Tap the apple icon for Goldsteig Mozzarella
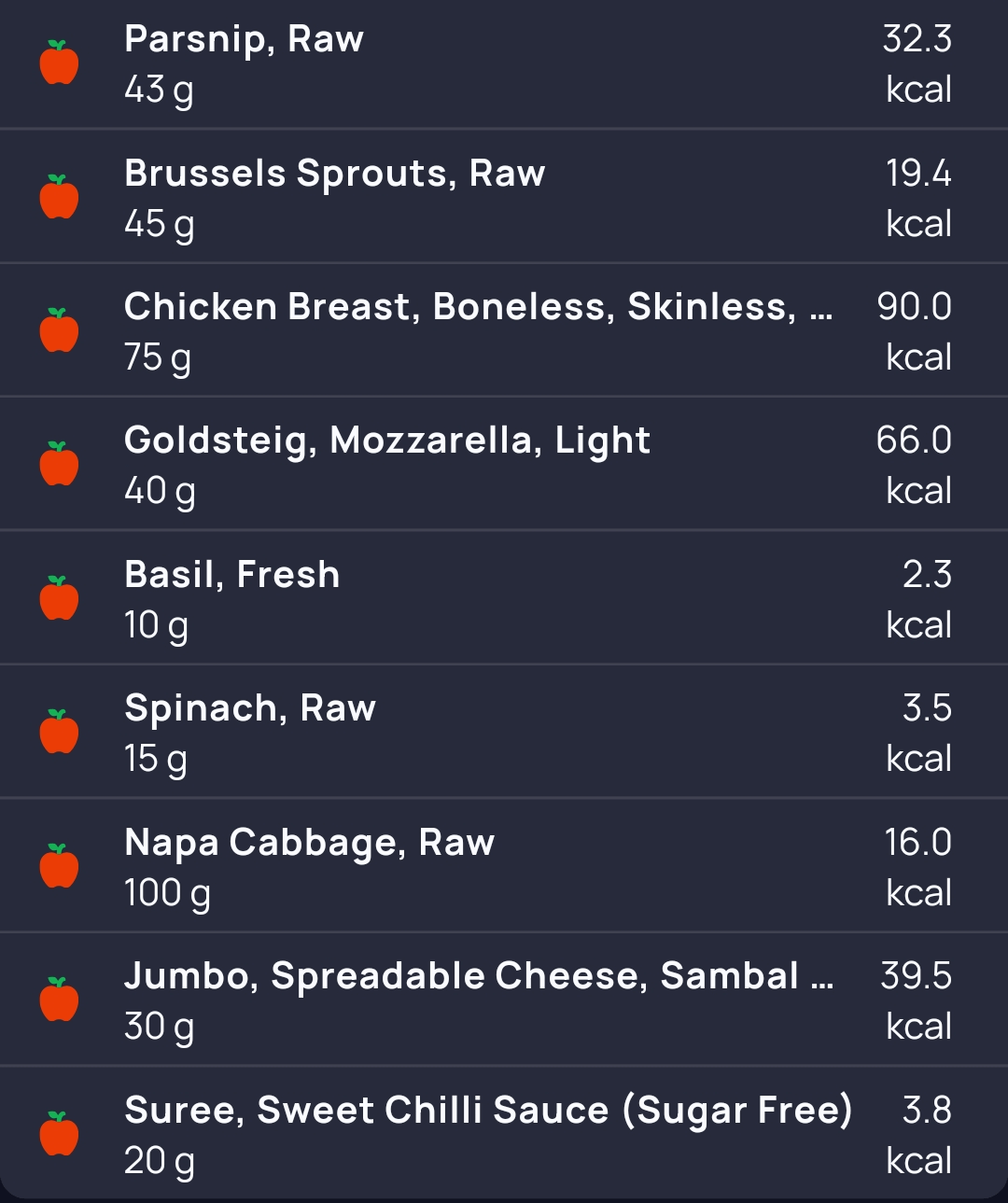The image size is (1008, 1203). click(59, 464)
